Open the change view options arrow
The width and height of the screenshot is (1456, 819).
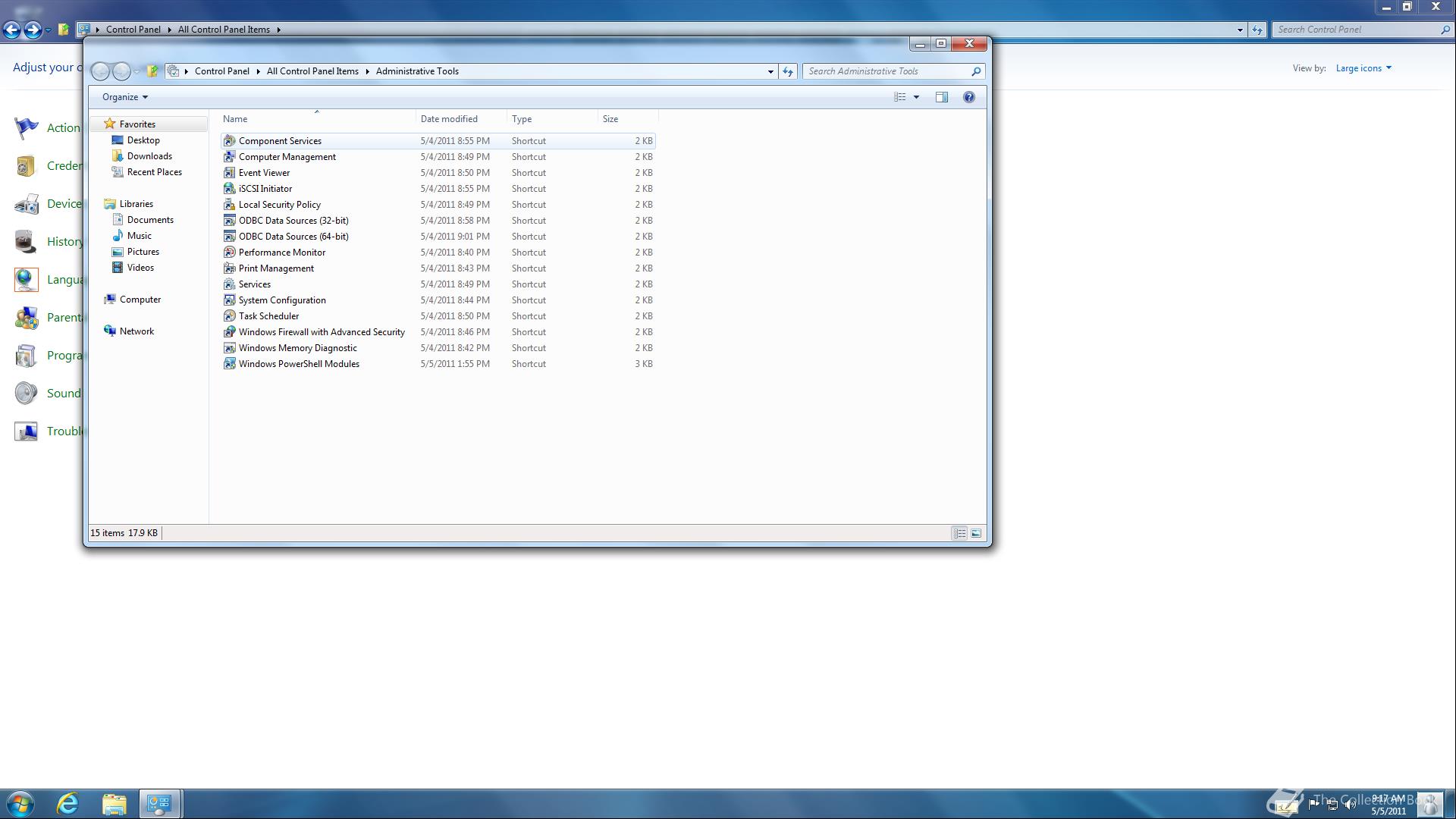click(916, 97)
